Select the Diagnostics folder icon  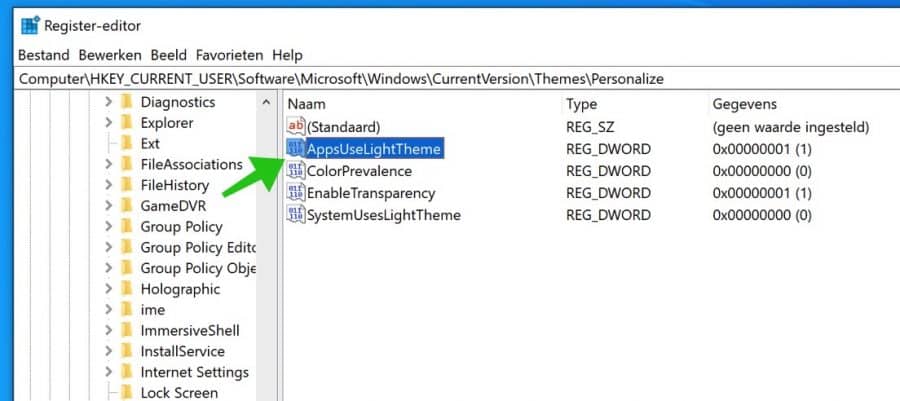click(x=127, y=102)
